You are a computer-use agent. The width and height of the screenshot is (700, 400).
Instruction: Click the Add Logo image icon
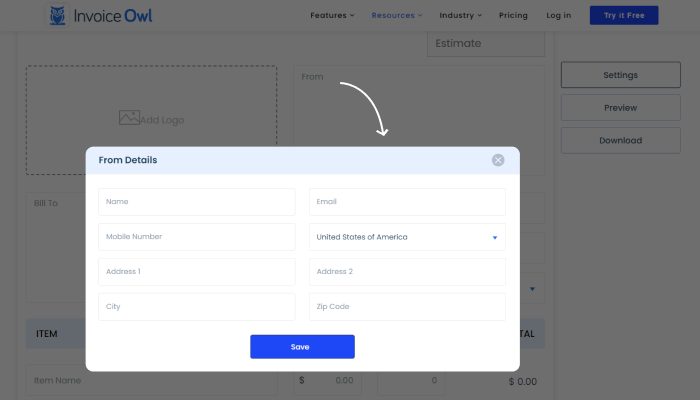tap(128, 118)
